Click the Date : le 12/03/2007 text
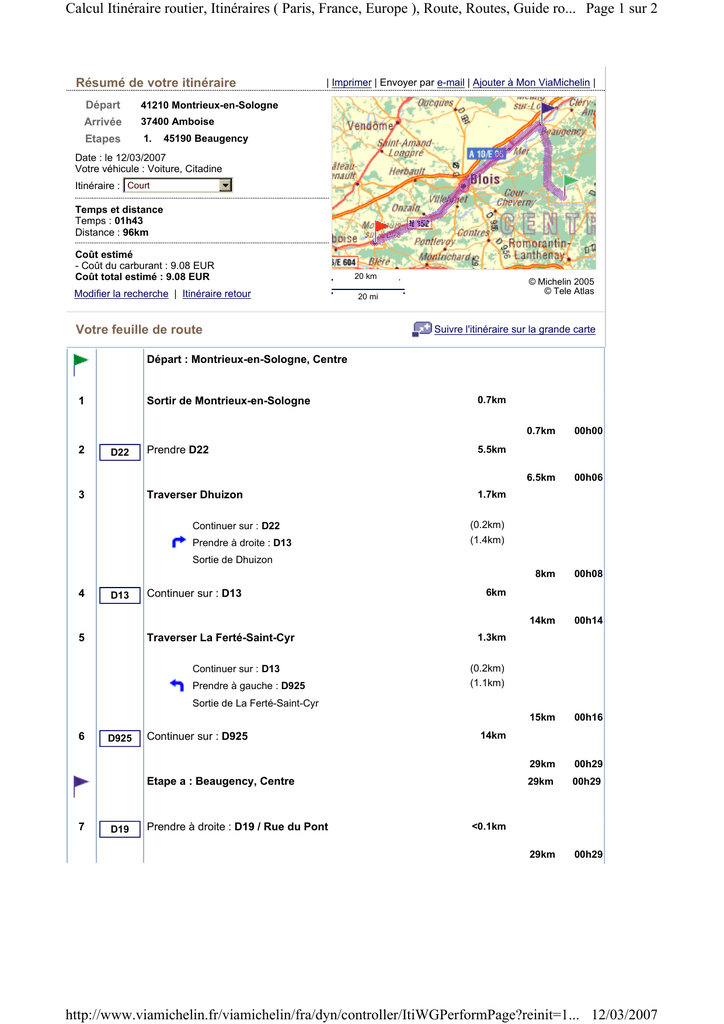Image resolution: width=724 pixels, height=1024 pixels. 120,157
